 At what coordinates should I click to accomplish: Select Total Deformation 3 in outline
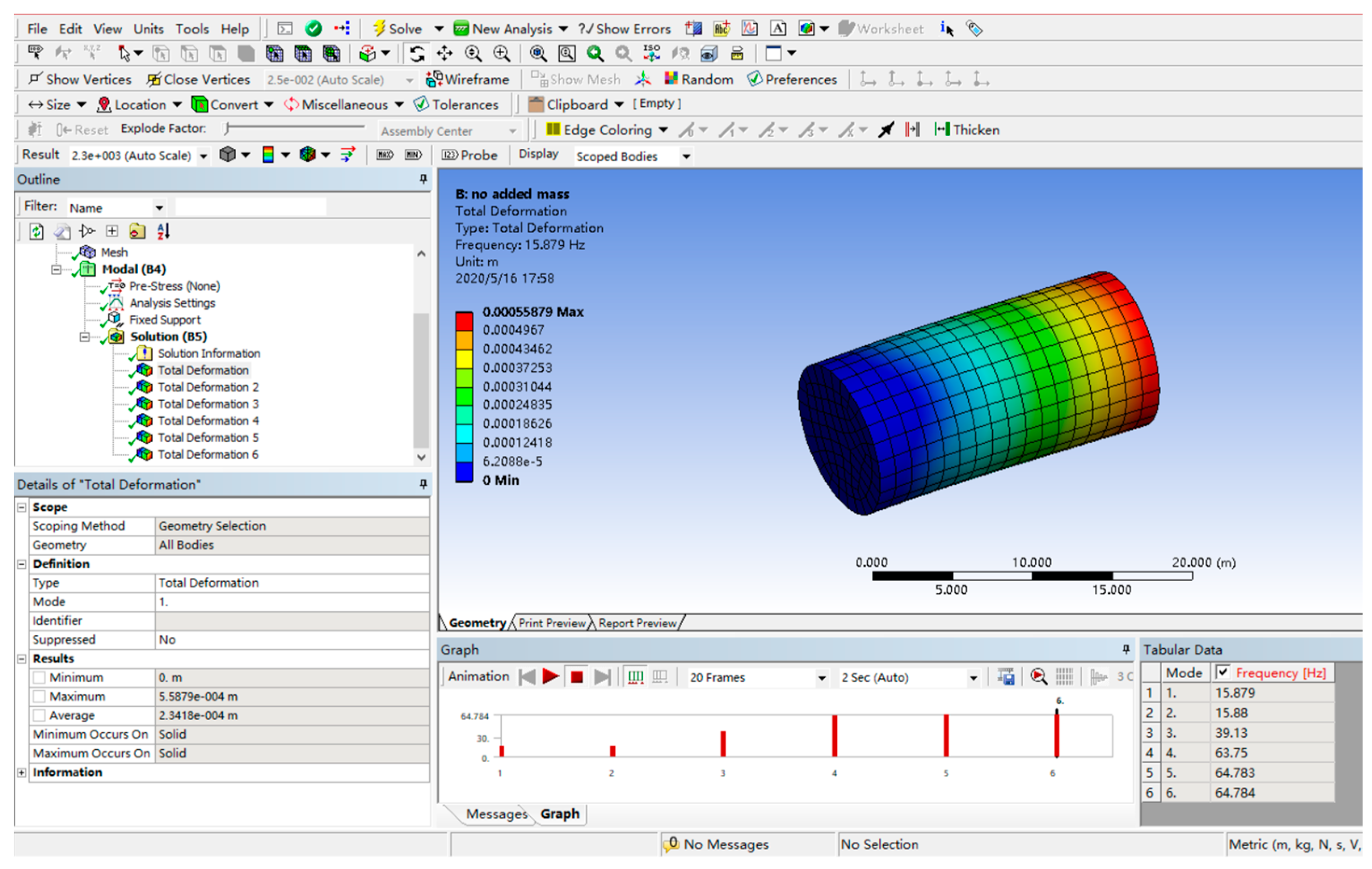click(207, 404)
